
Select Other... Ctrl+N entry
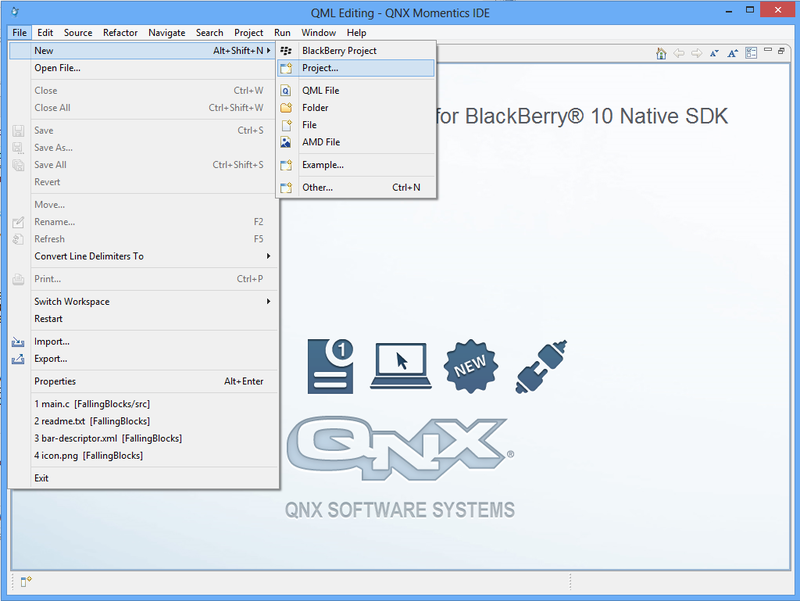(x=356, y=187)
